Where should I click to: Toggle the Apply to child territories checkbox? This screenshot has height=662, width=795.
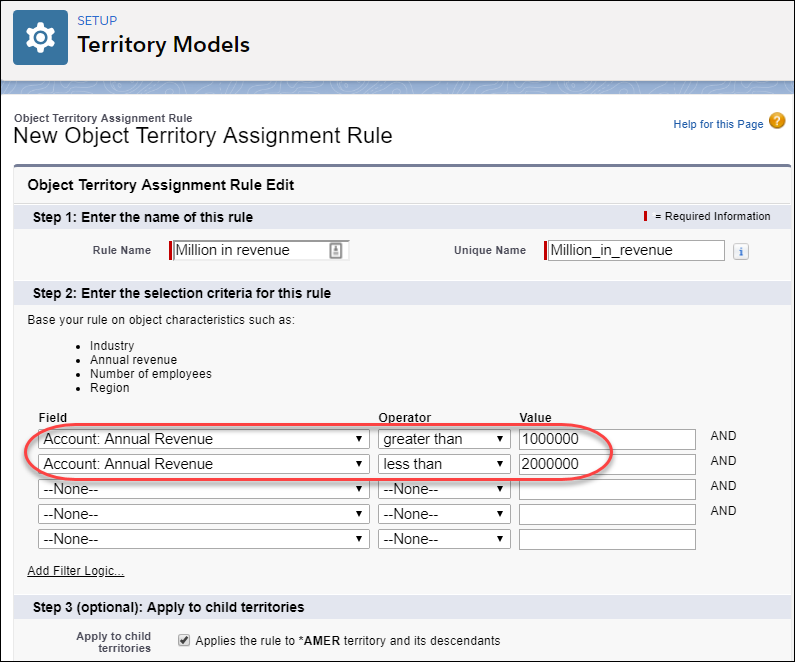(184, 641)
